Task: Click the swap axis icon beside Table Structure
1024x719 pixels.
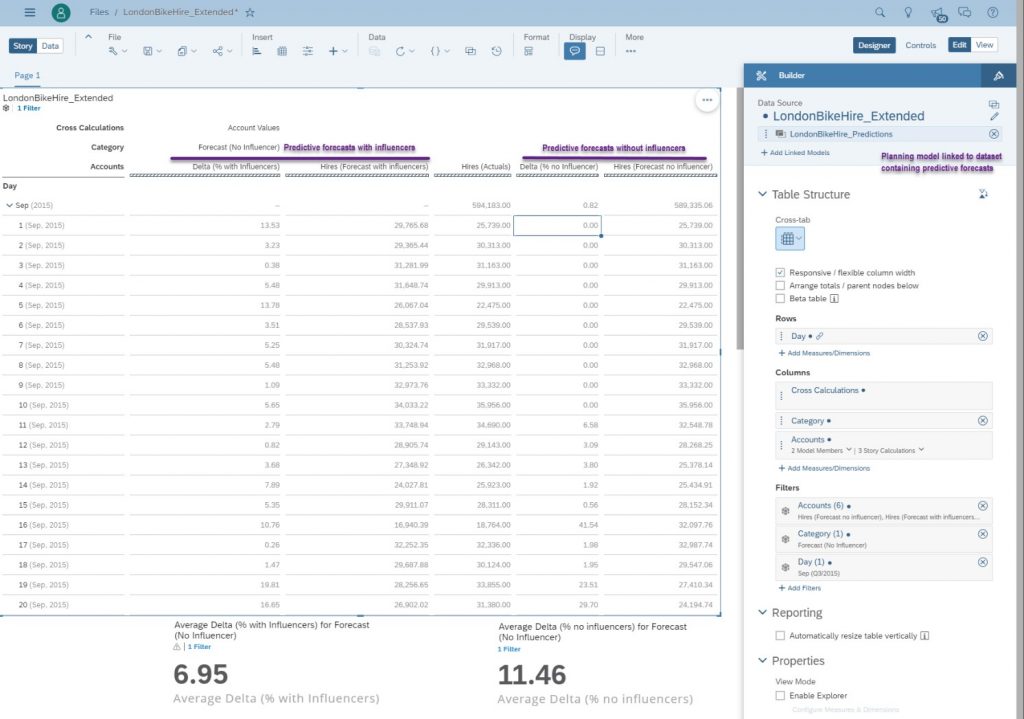Action: pyautogui.click(x=983, y=194)
